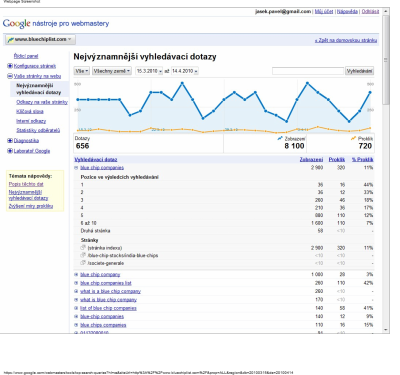This screenshot has width=400, height=375.
Task: Open Statistiky odběratelů in sidebar
Action: (38, 130)
